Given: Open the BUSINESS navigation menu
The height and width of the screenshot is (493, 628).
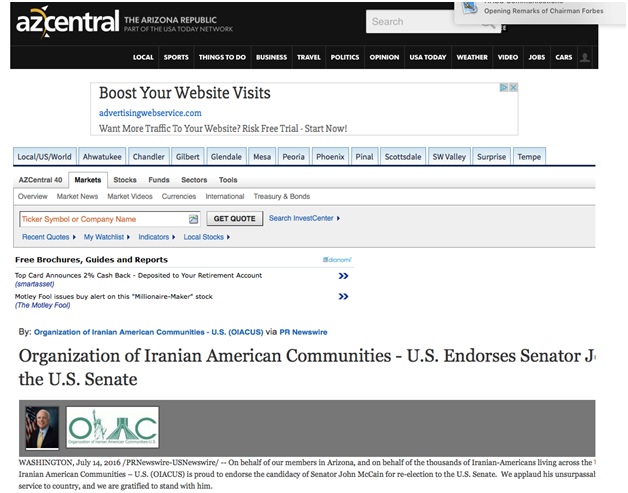Looking at the screenshot, I should pos(272,57).
